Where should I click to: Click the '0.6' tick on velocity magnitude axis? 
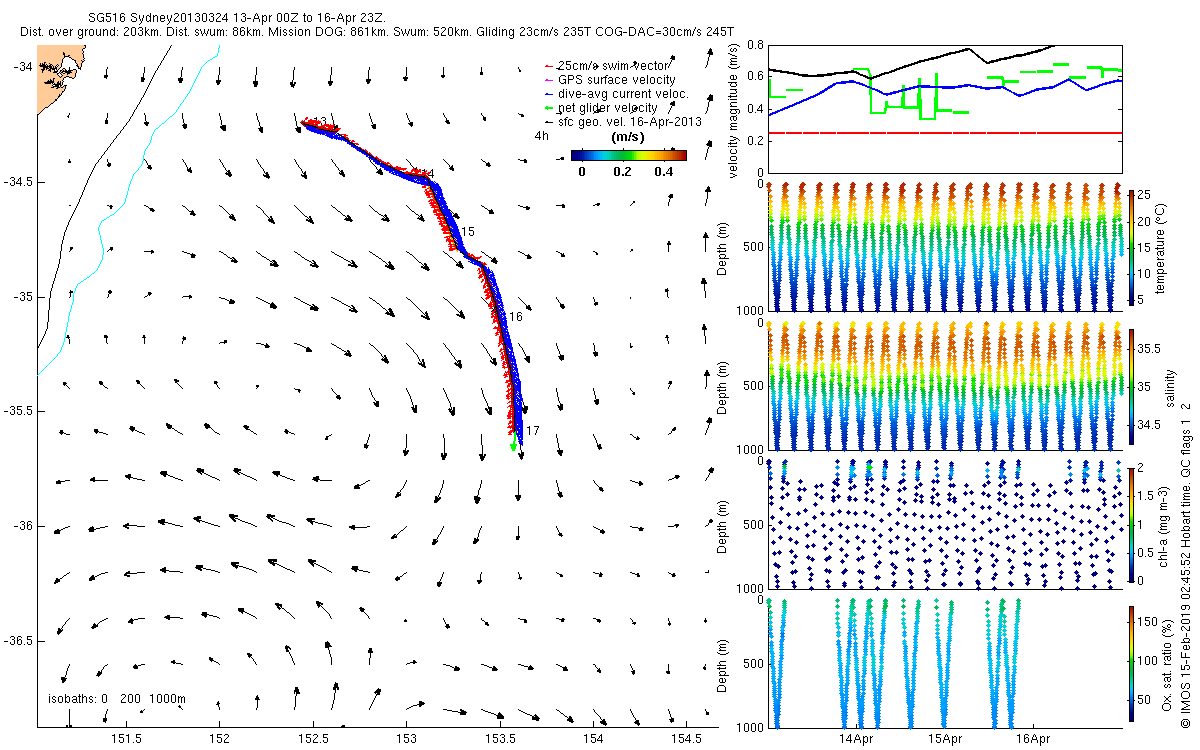(753, 77)
